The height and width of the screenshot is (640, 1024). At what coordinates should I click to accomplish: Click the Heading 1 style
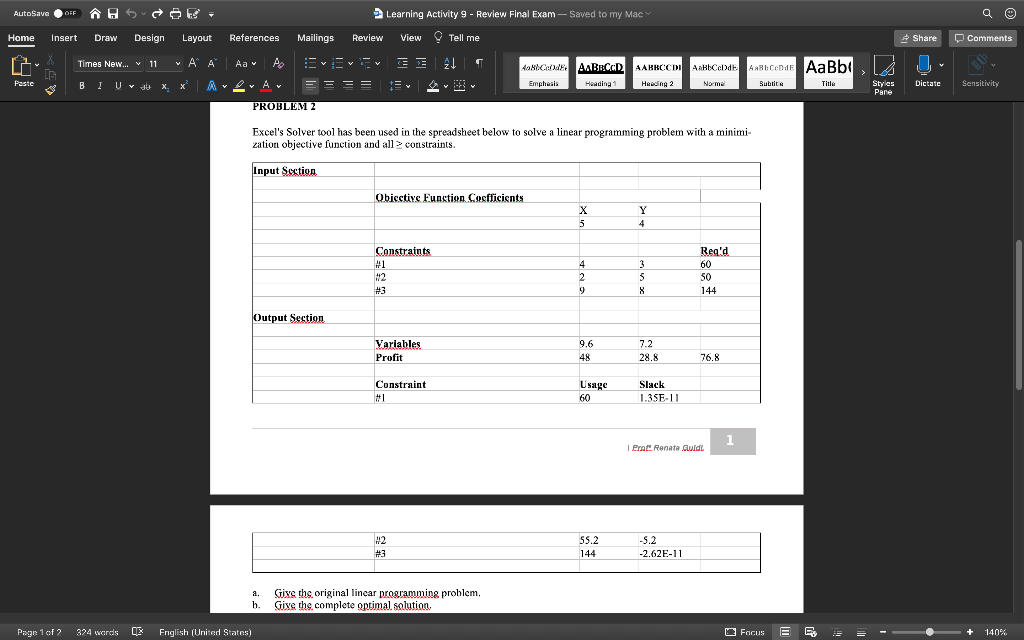tap(599, 71)
